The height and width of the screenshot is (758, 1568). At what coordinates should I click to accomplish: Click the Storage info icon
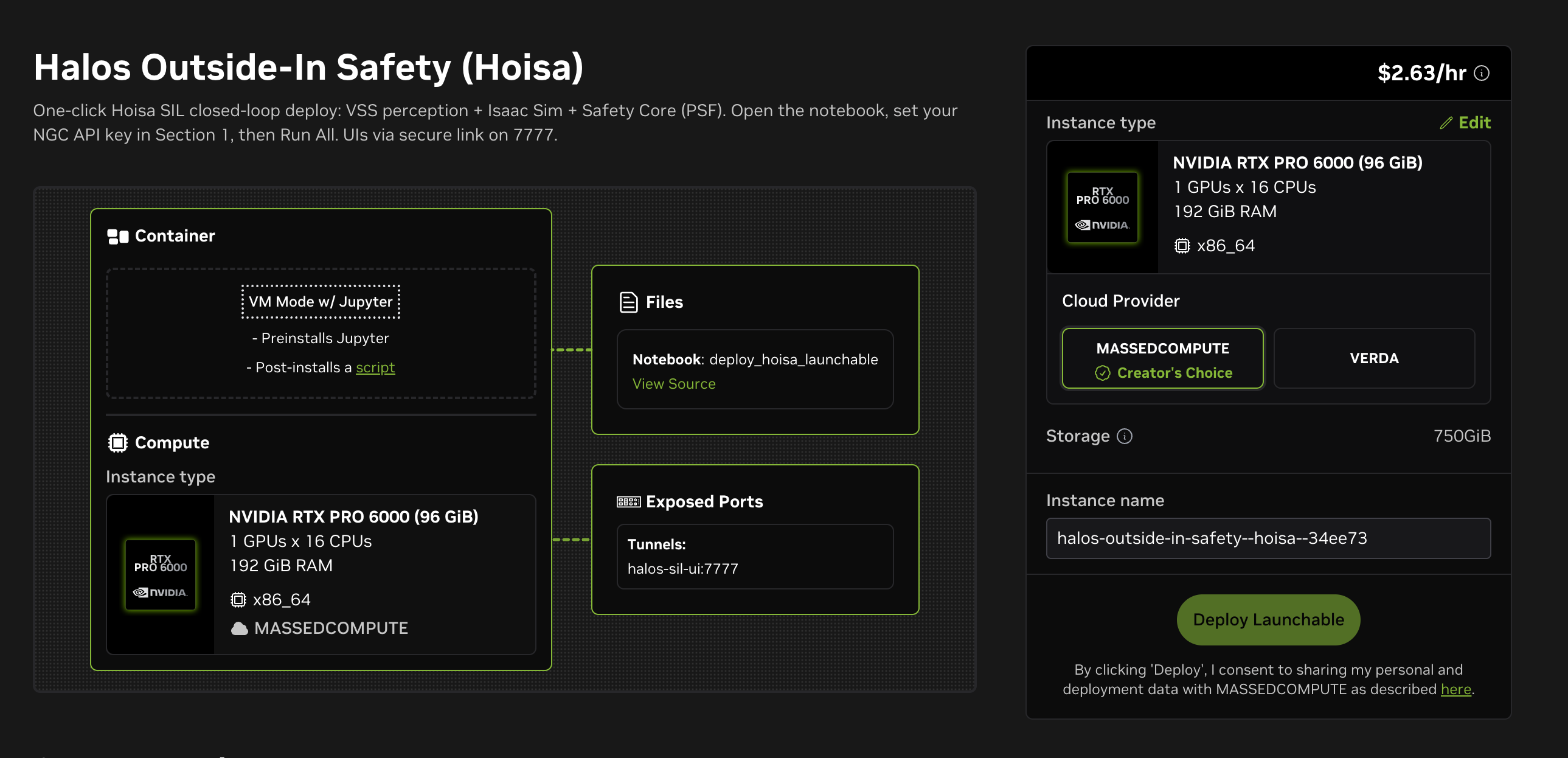1124,436
